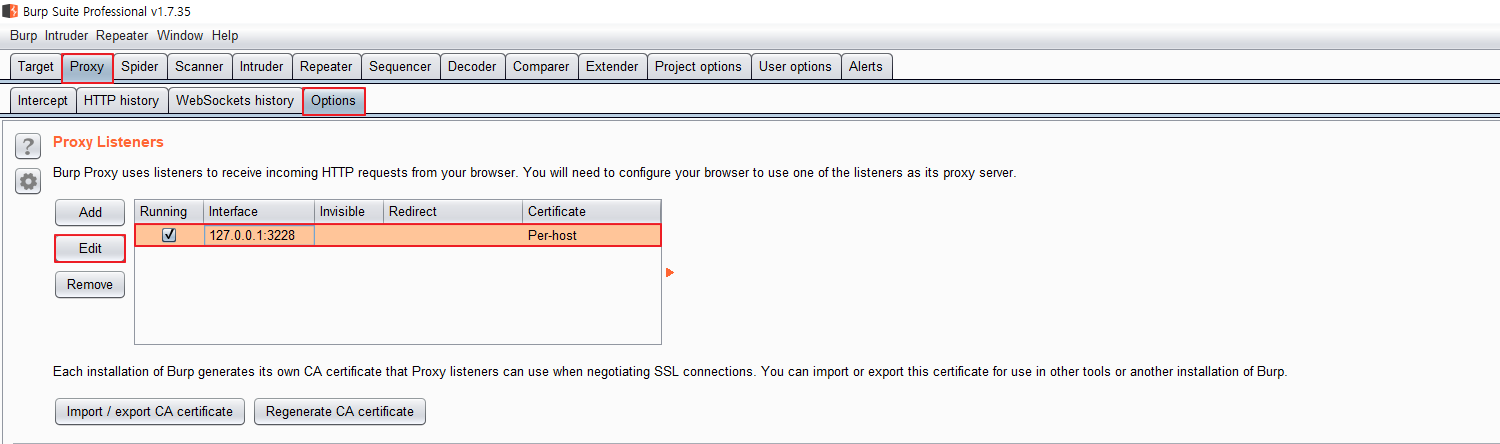Click the Edit listener button
The height and width of the screenshot is (444, 1500).
[90, 248]
